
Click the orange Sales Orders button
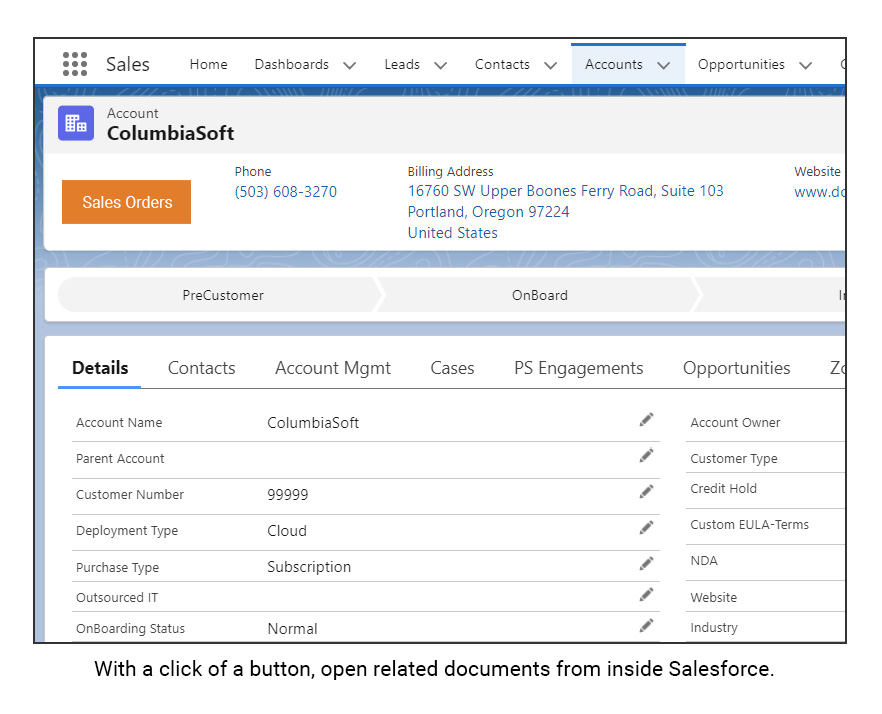click(x=127, y=202)
